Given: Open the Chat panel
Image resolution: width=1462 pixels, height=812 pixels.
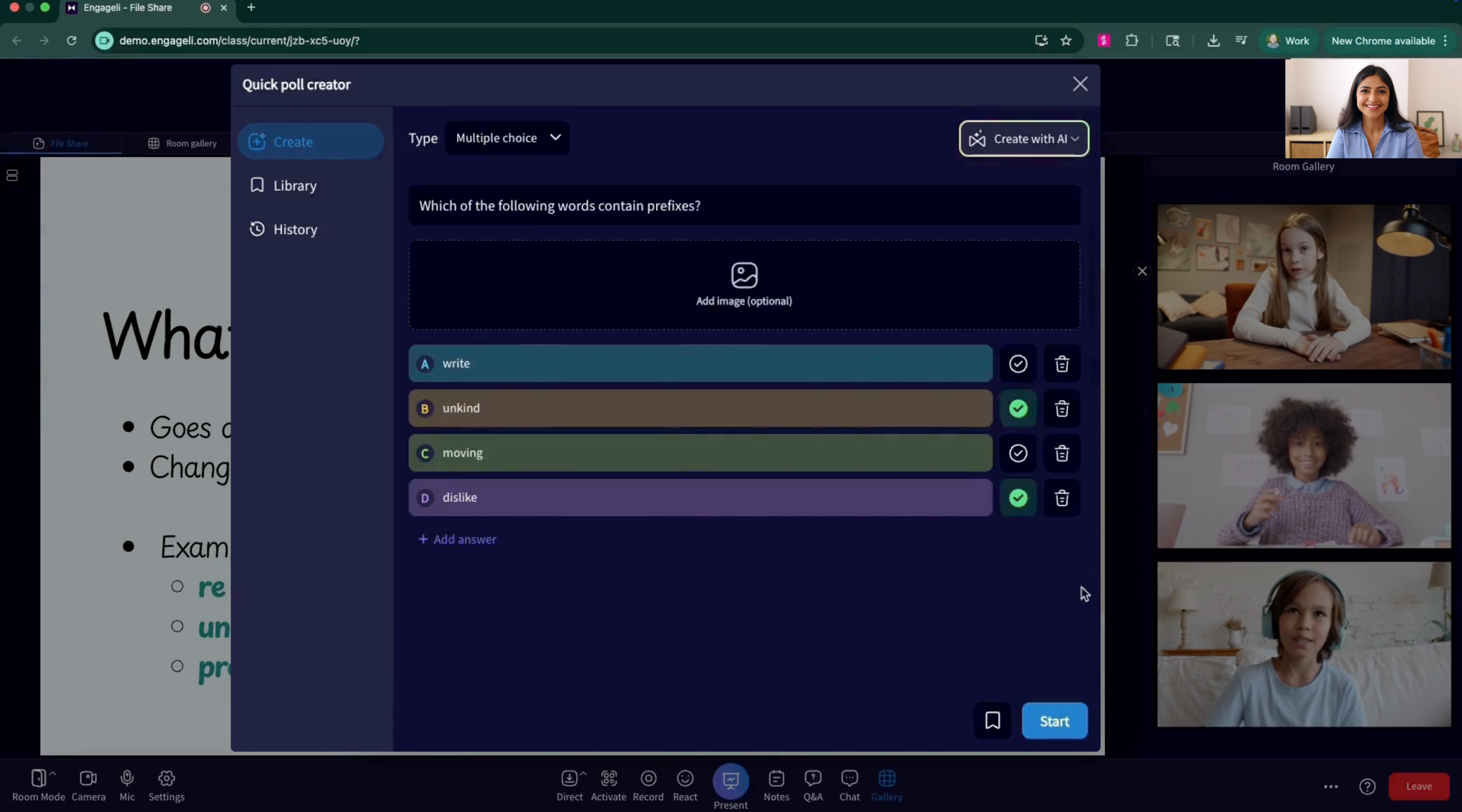Looking at the screenshot, I should pyautogui.click(x=849, y=786).
